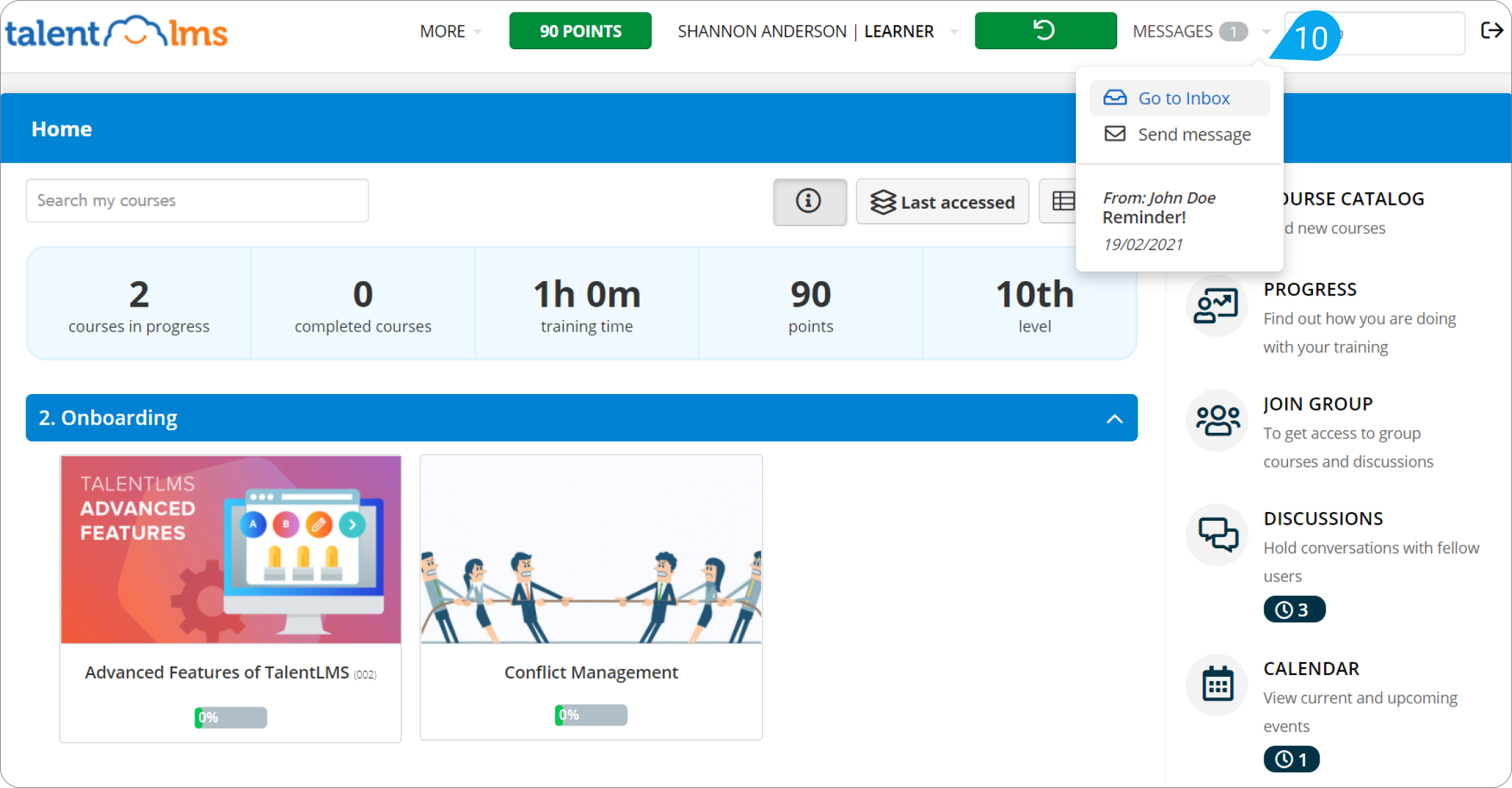
Task: Click the 90 POINTS button
Action: [579, 30]
